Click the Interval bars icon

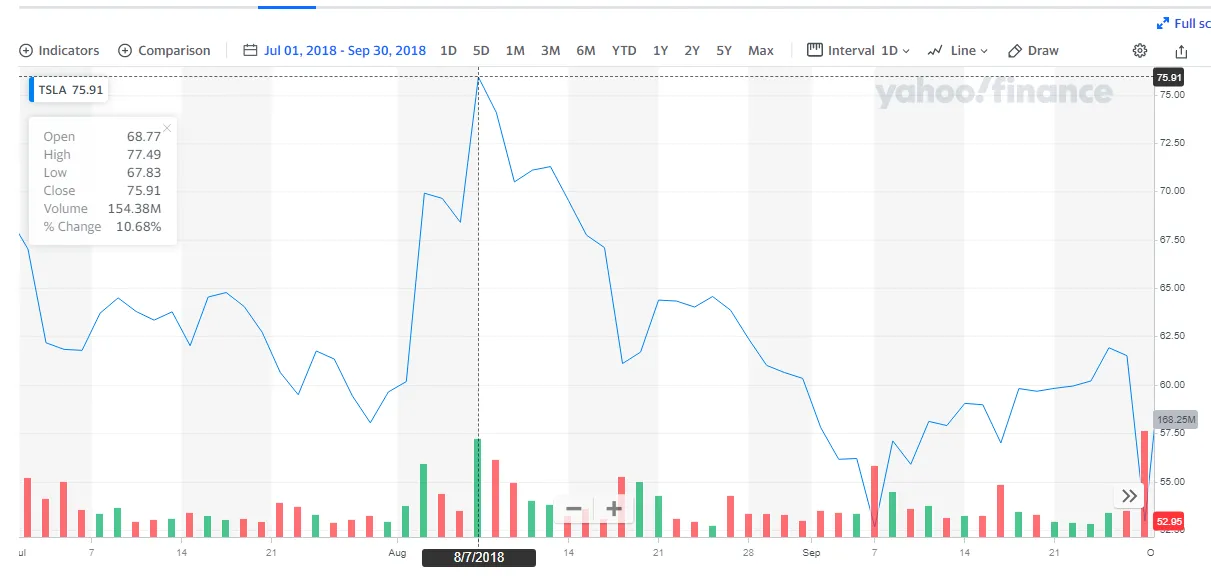(814, 50)
